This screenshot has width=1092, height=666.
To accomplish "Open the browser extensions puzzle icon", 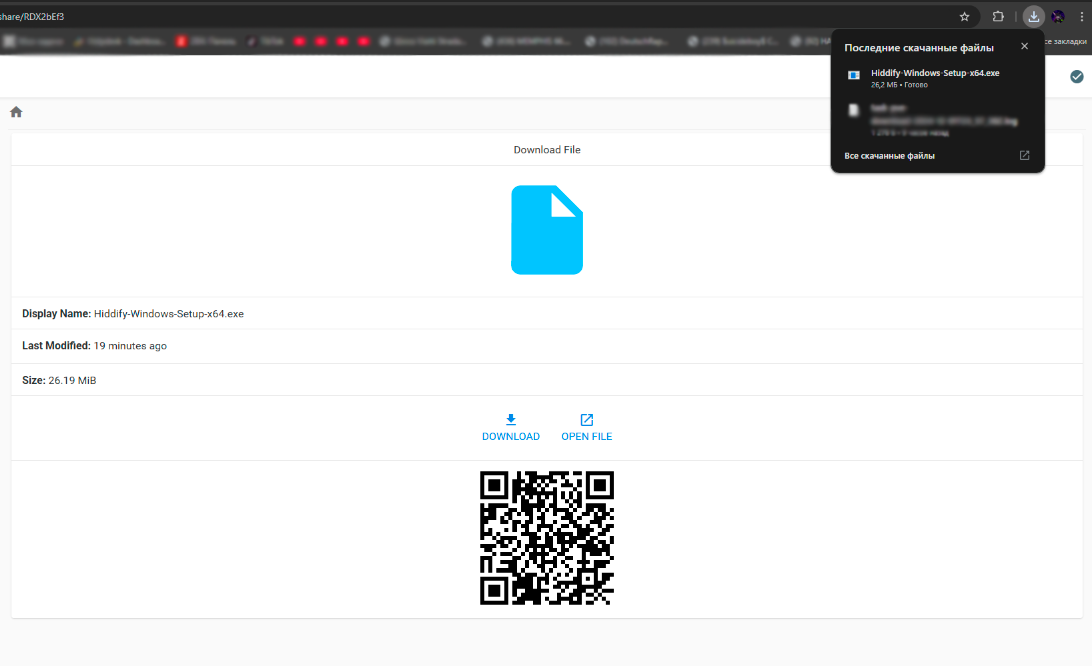I will click(998, 17).
